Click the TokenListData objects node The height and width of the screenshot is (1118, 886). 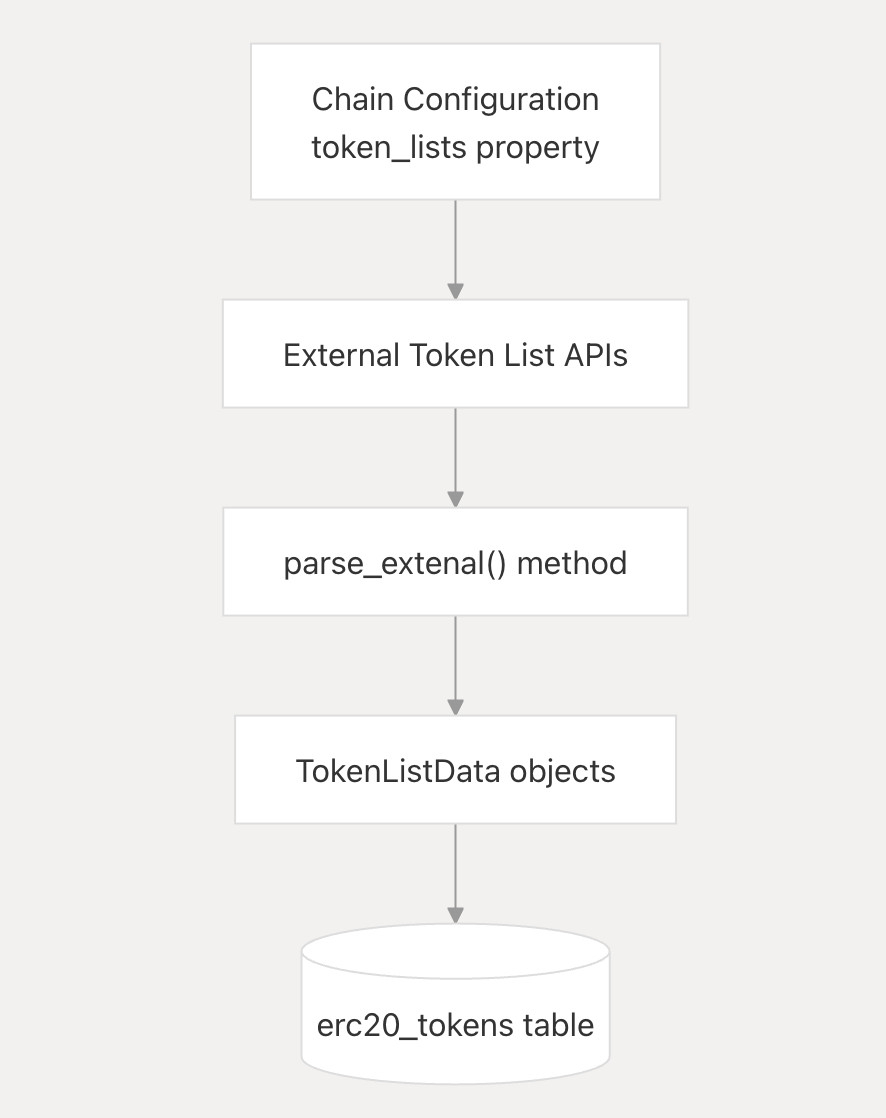[x=455, y=770]
